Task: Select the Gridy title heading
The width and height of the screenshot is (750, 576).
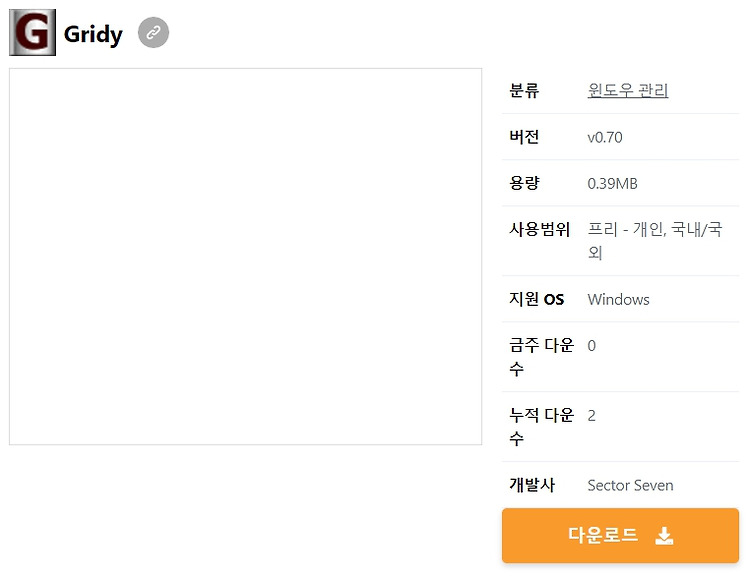Action: point(93,33)
